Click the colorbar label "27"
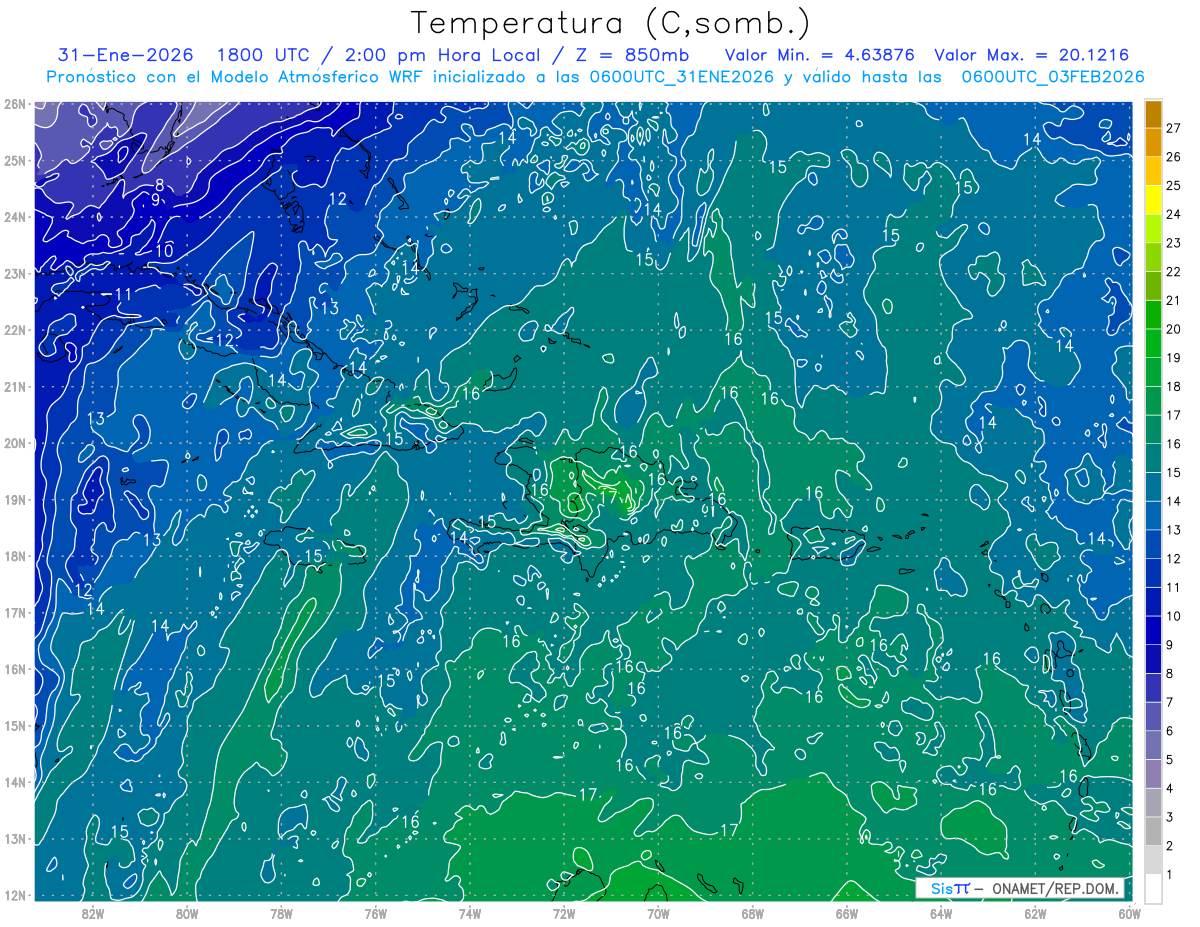This screenshot has height=927, width=1200. [1174, 127]
